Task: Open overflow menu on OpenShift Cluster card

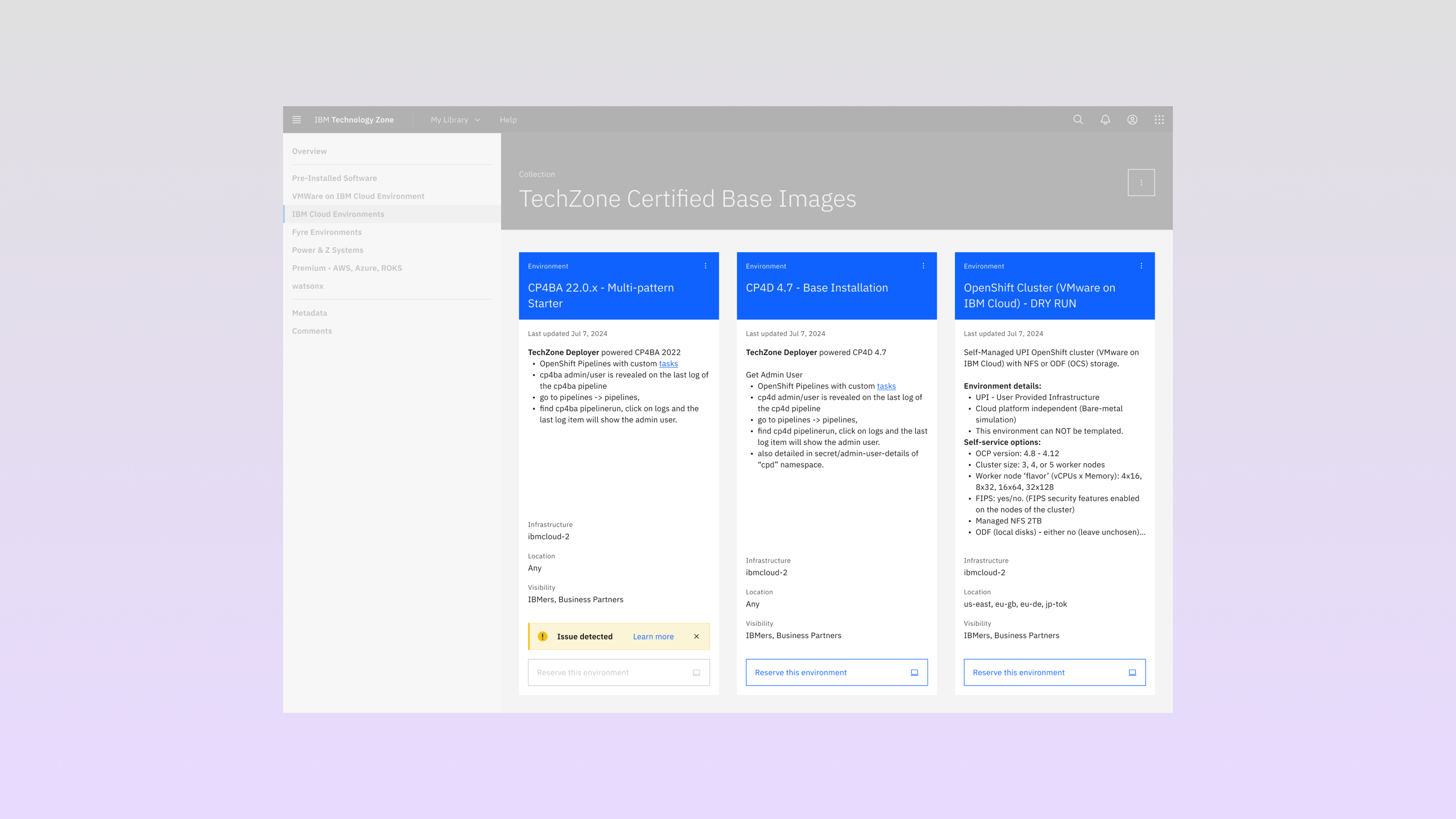Action: 1141,266
